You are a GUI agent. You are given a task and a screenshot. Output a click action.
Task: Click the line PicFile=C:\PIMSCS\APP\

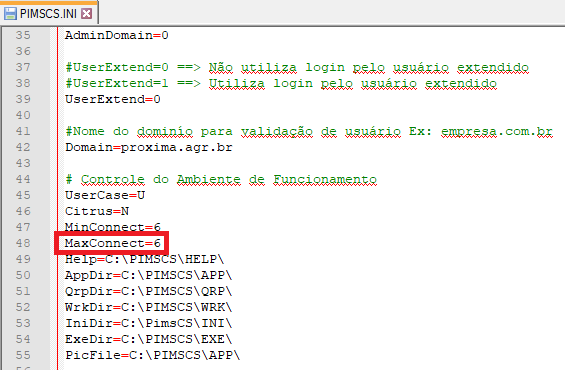click(x=152, y=355)
